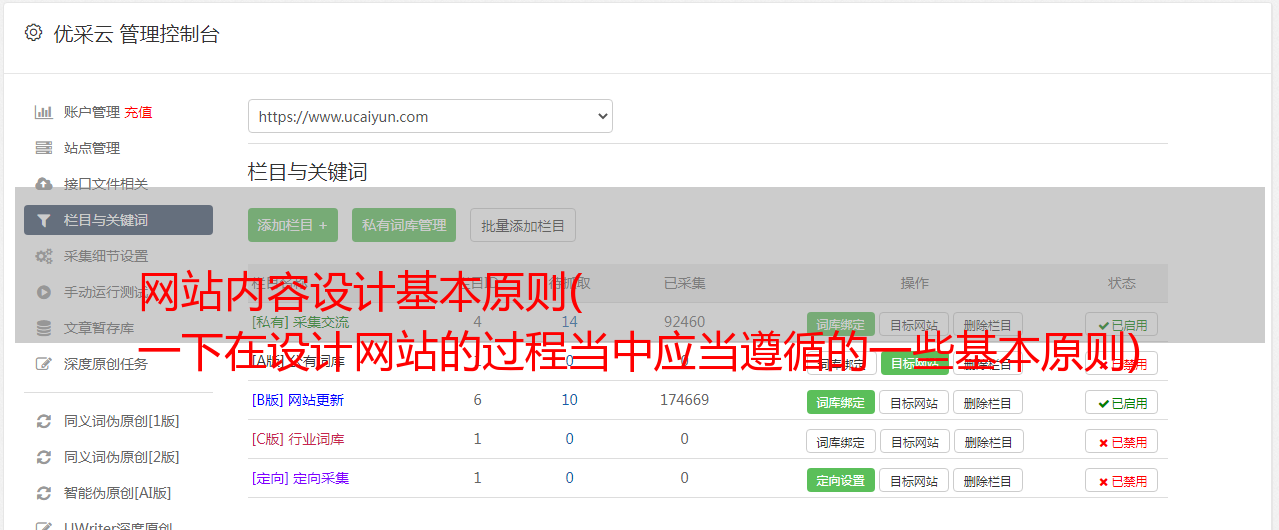The width and height of the screenshot is (1279, 530).
Task: Toggle 已启用 status for 网站更新 row
Action: point(1121,403)
